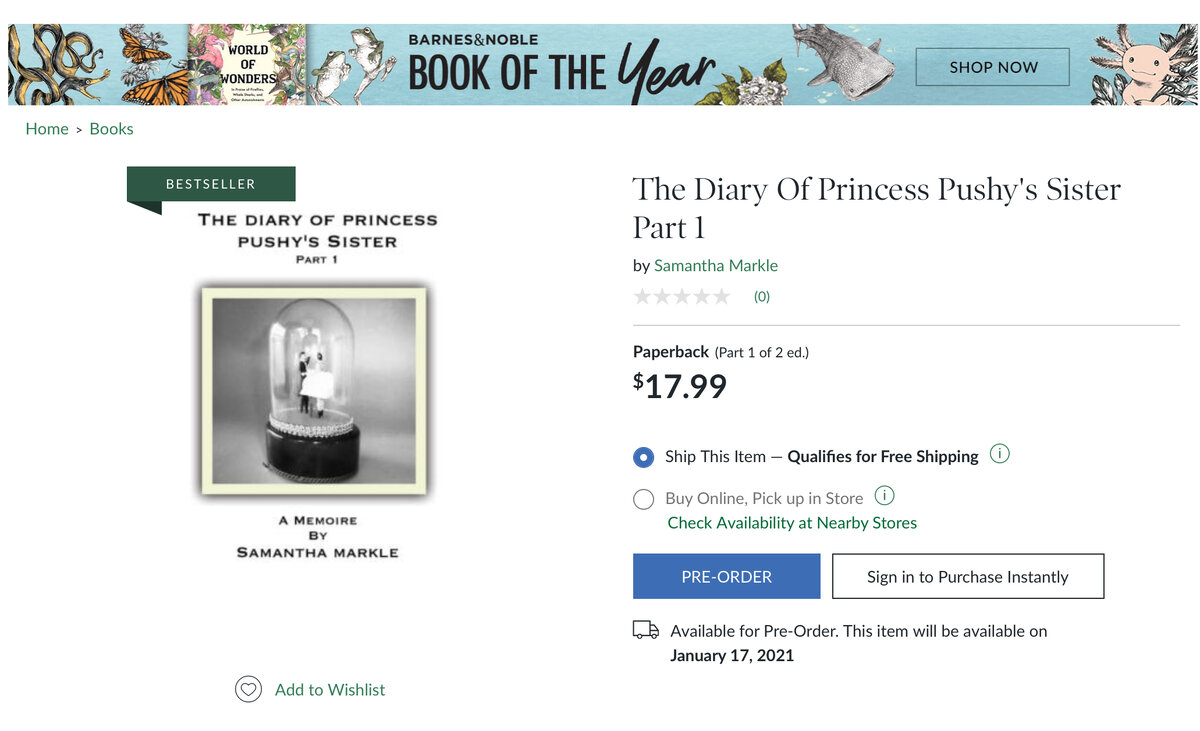Open the (0) reviews count link
Screen dimensions: 1200x731
[762, 296]
